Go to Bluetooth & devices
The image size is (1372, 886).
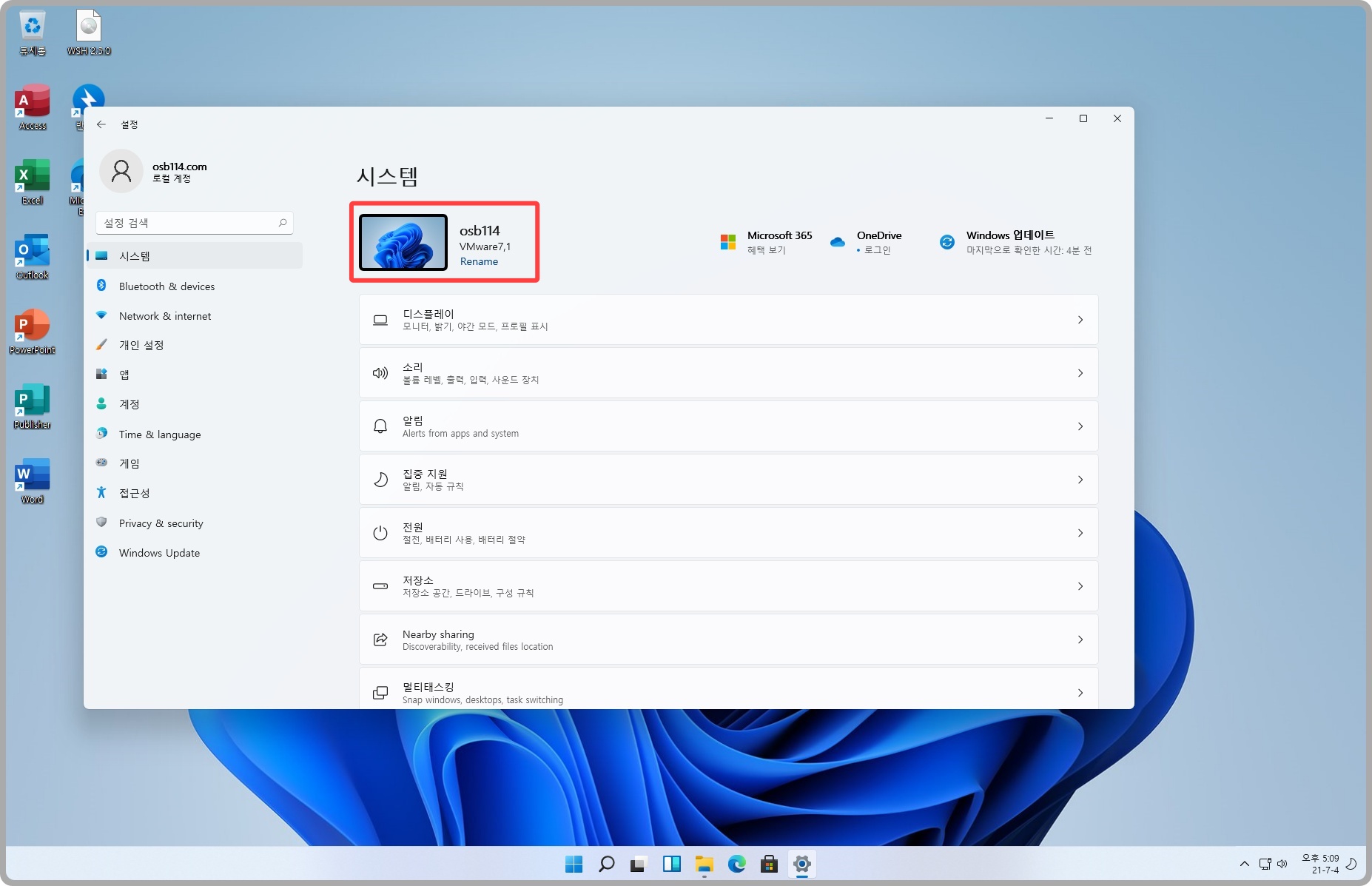(x=195, y=286)
